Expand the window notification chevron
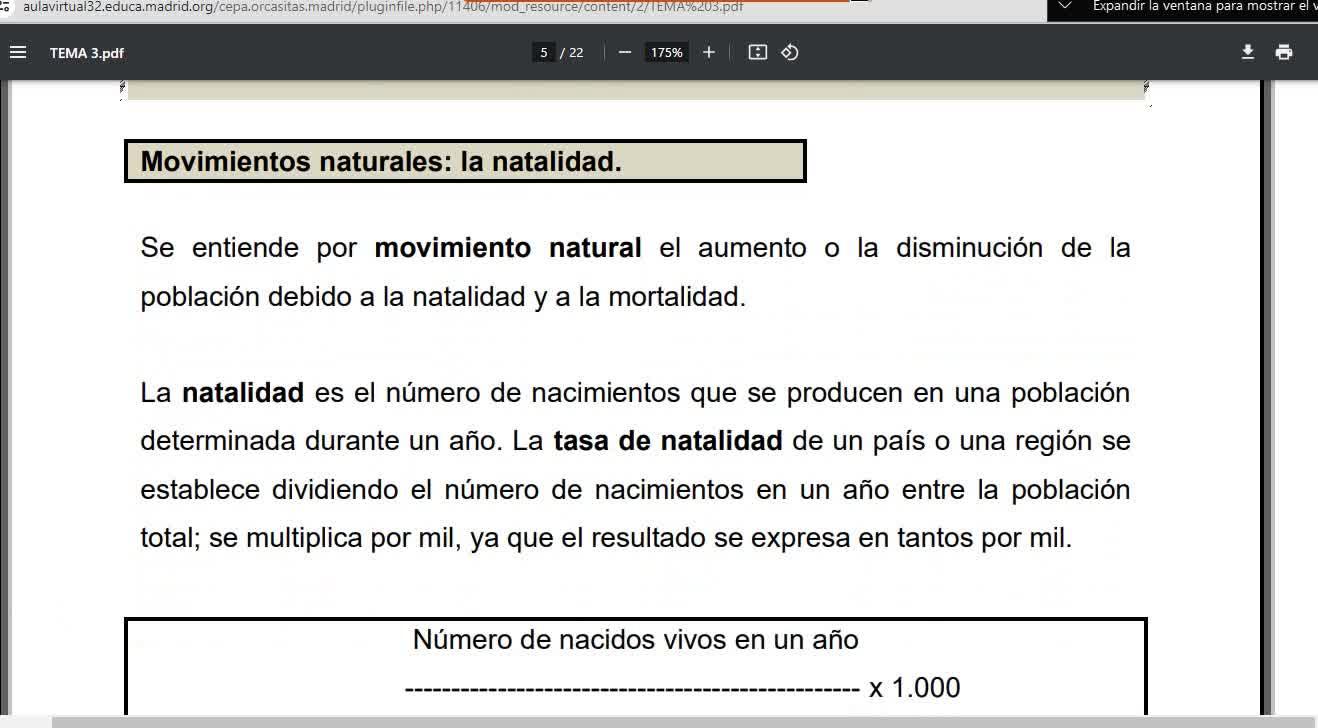 1064,7
